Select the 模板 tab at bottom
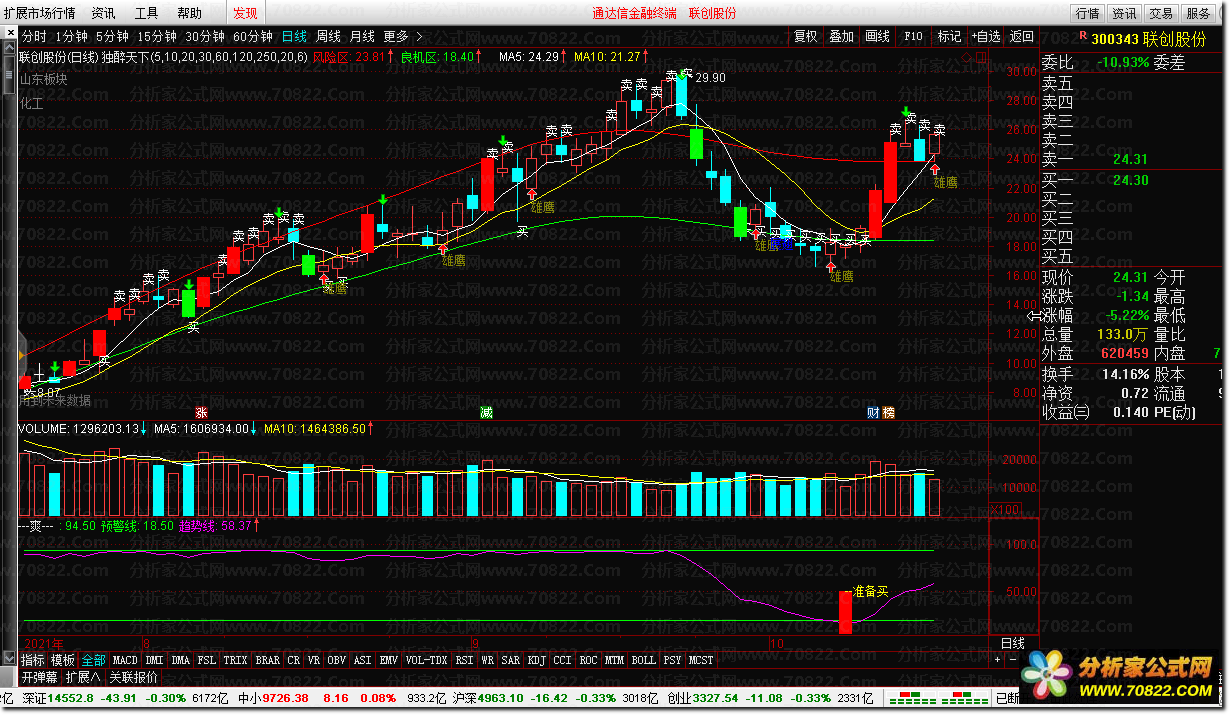 [x=63, y=660]
